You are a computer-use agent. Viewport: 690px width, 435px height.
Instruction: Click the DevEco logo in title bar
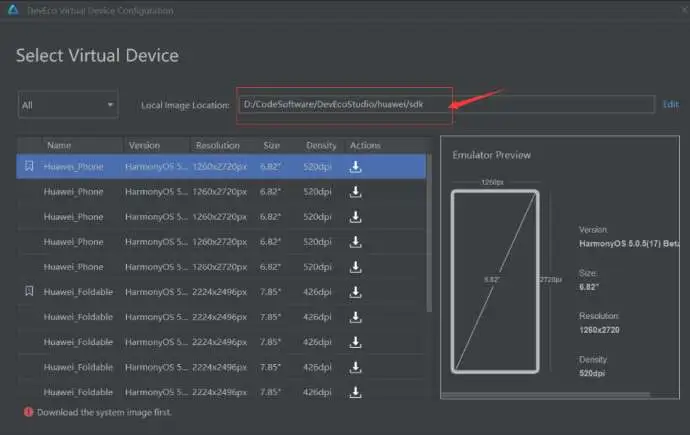(x=13, y=10)
